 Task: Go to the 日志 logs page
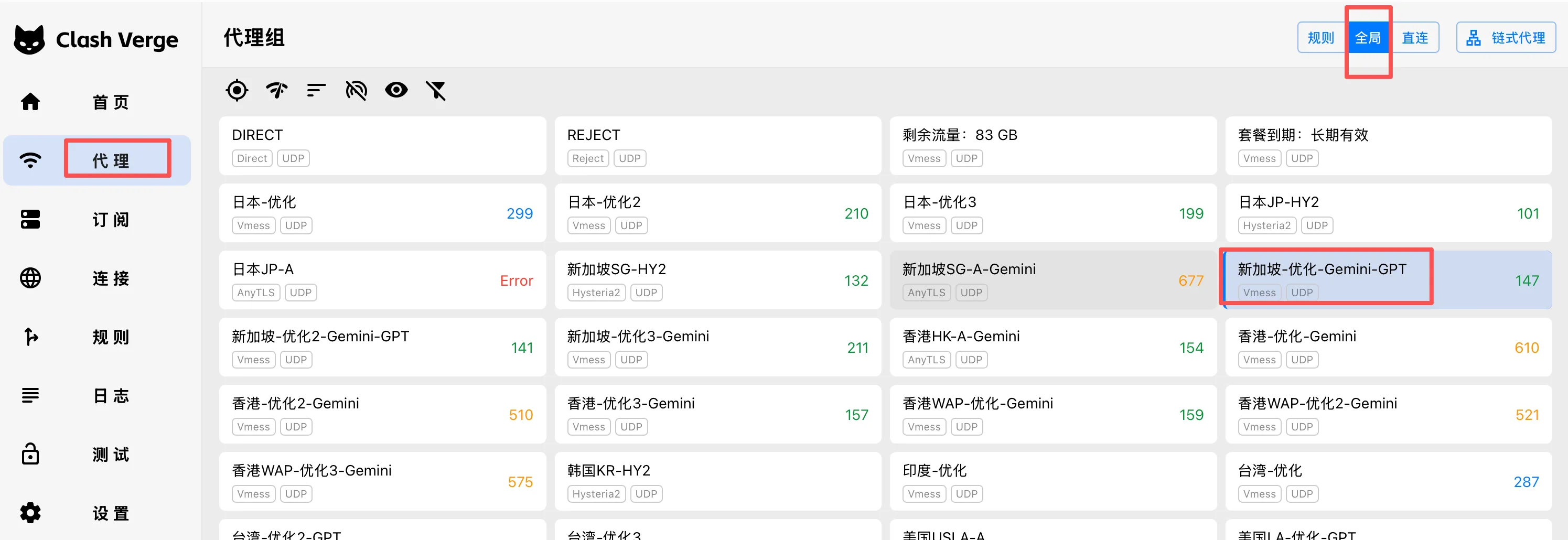tap(111, 396)
